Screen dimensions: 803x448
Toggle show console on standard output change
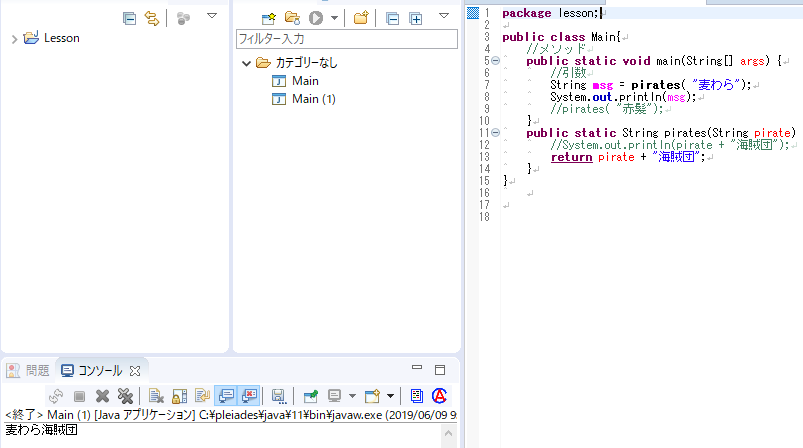click(226, 396)
